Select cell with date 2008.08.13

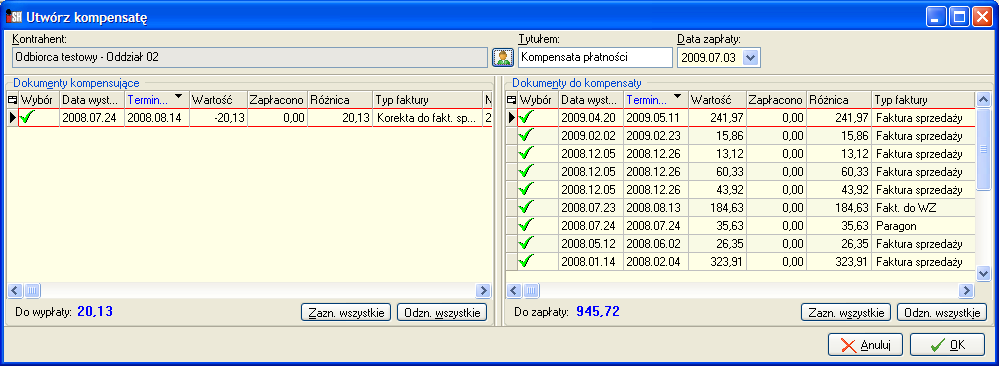click(656, 208)
